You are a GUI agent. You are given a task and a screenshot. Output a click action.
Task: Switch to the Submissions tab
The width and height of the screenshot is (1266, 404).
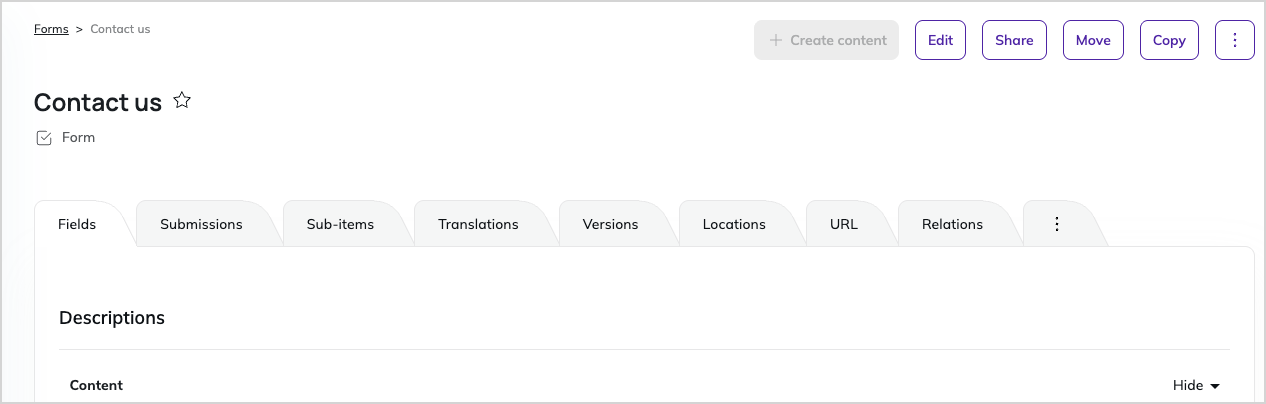click(201, 224)
